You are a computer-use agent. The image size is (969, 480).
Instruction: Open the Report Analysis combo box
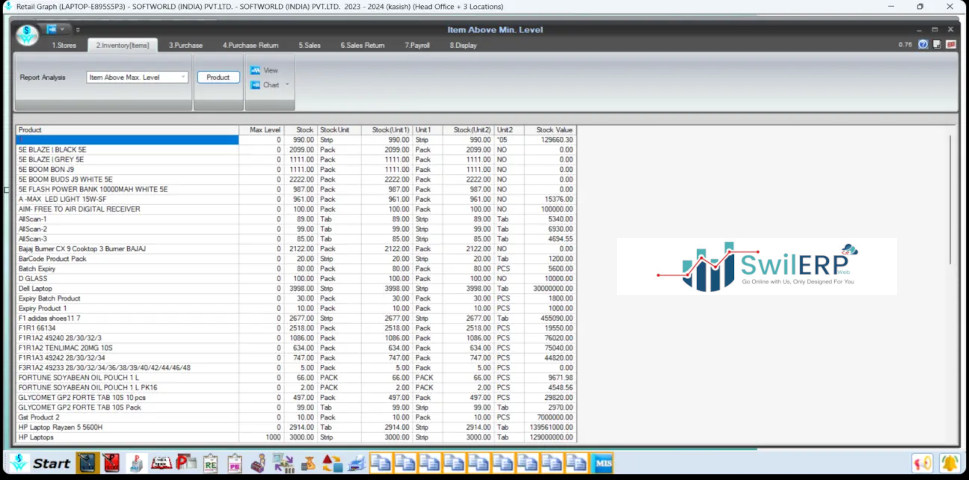tap(137, 77)
